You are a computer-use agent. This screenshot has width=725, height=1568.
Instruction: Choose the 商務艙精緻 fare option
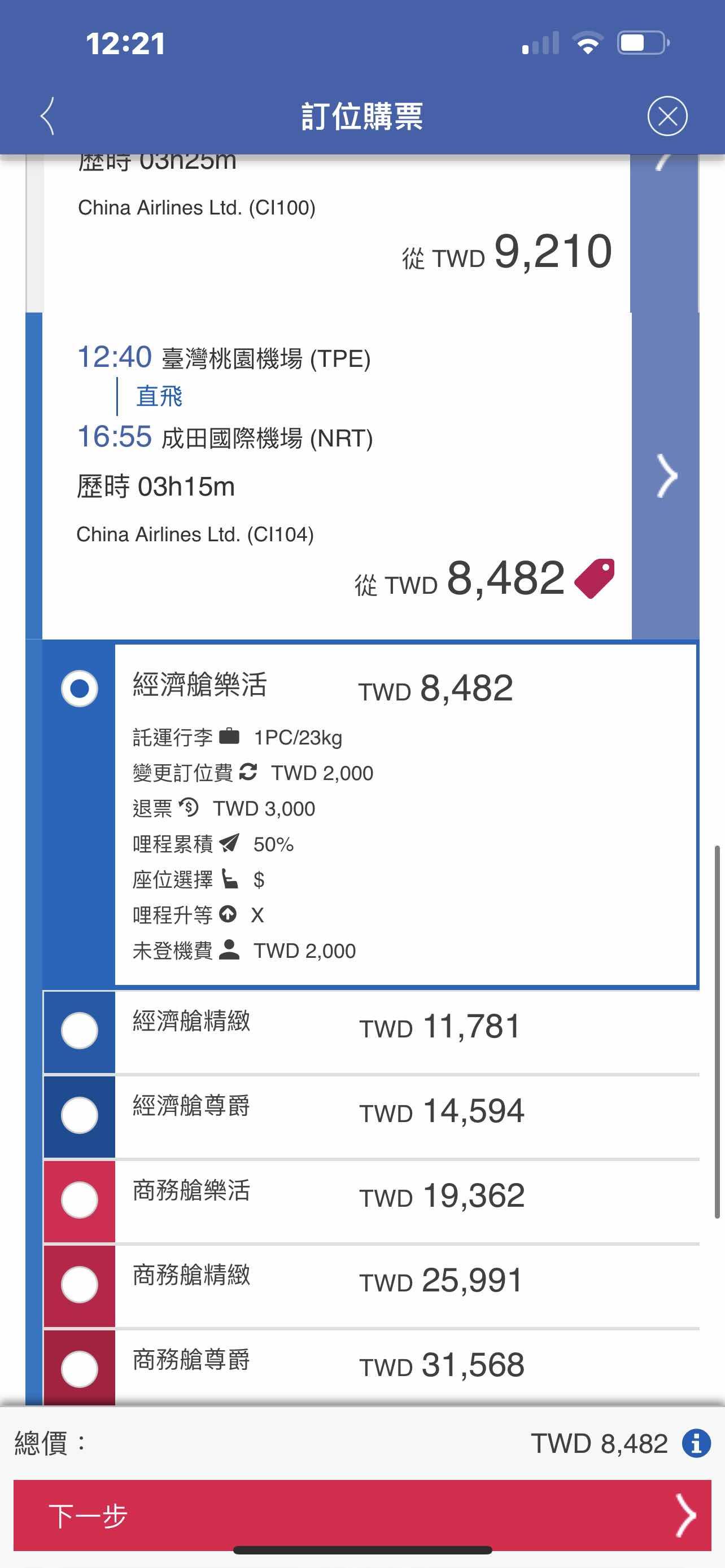[80, 1285]
